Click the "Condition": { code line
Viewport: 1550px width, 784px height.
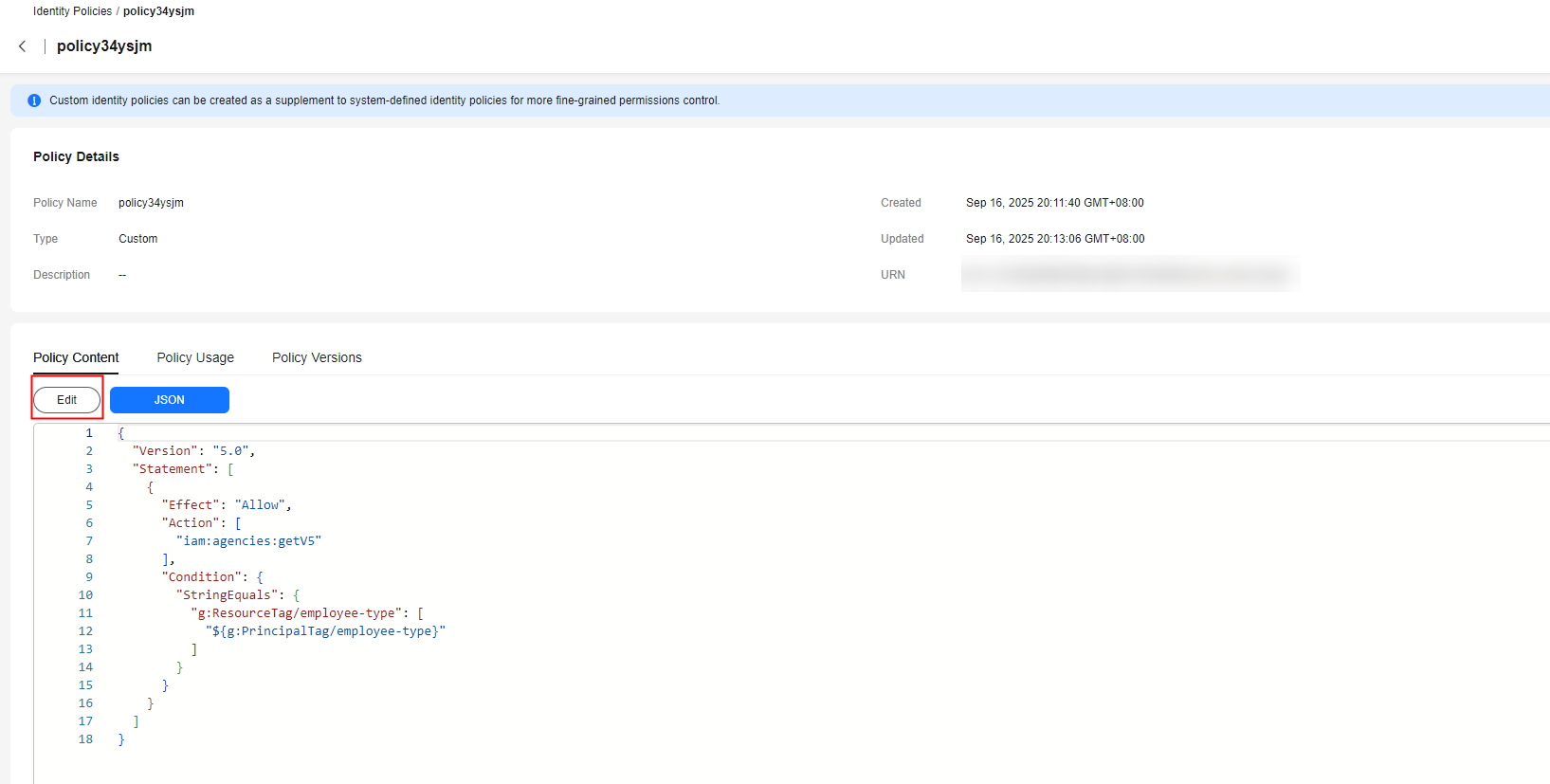[212, 577]
